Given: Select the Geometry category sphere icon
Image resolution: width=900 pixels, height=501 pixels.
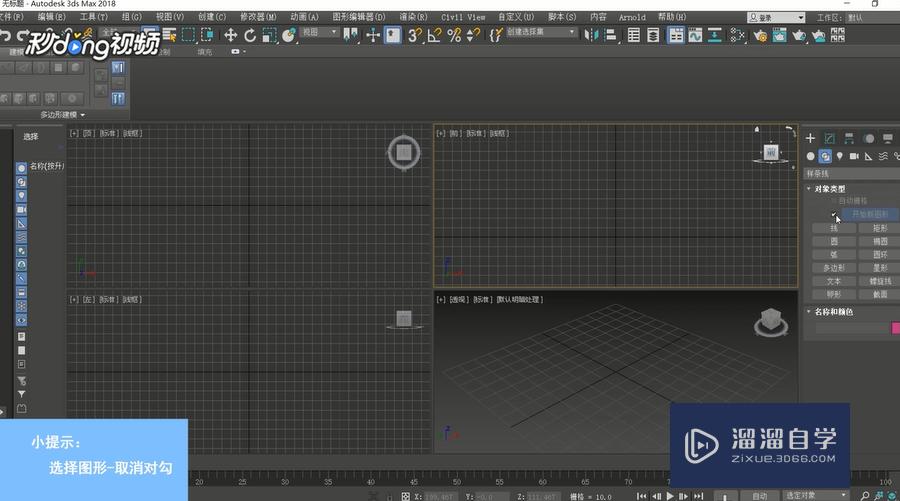Looking at the screenshot, I should click(810, 156).
